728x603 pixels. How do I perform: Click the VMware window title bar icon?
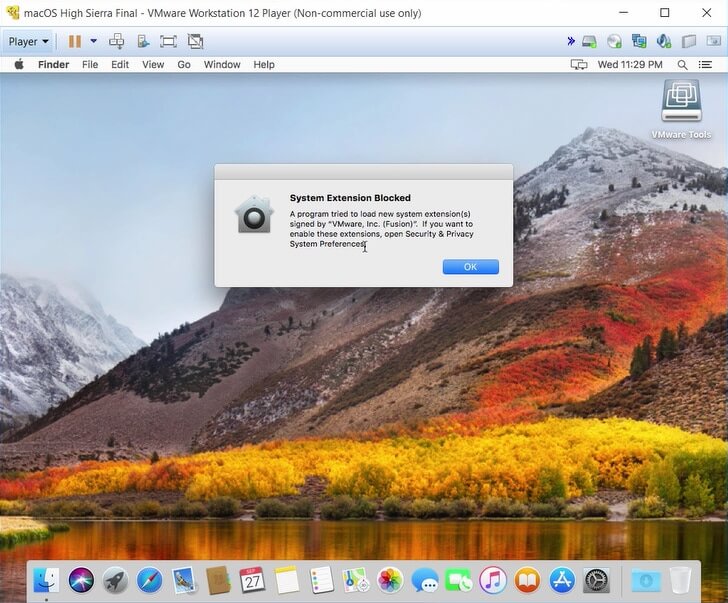(12, 13)
